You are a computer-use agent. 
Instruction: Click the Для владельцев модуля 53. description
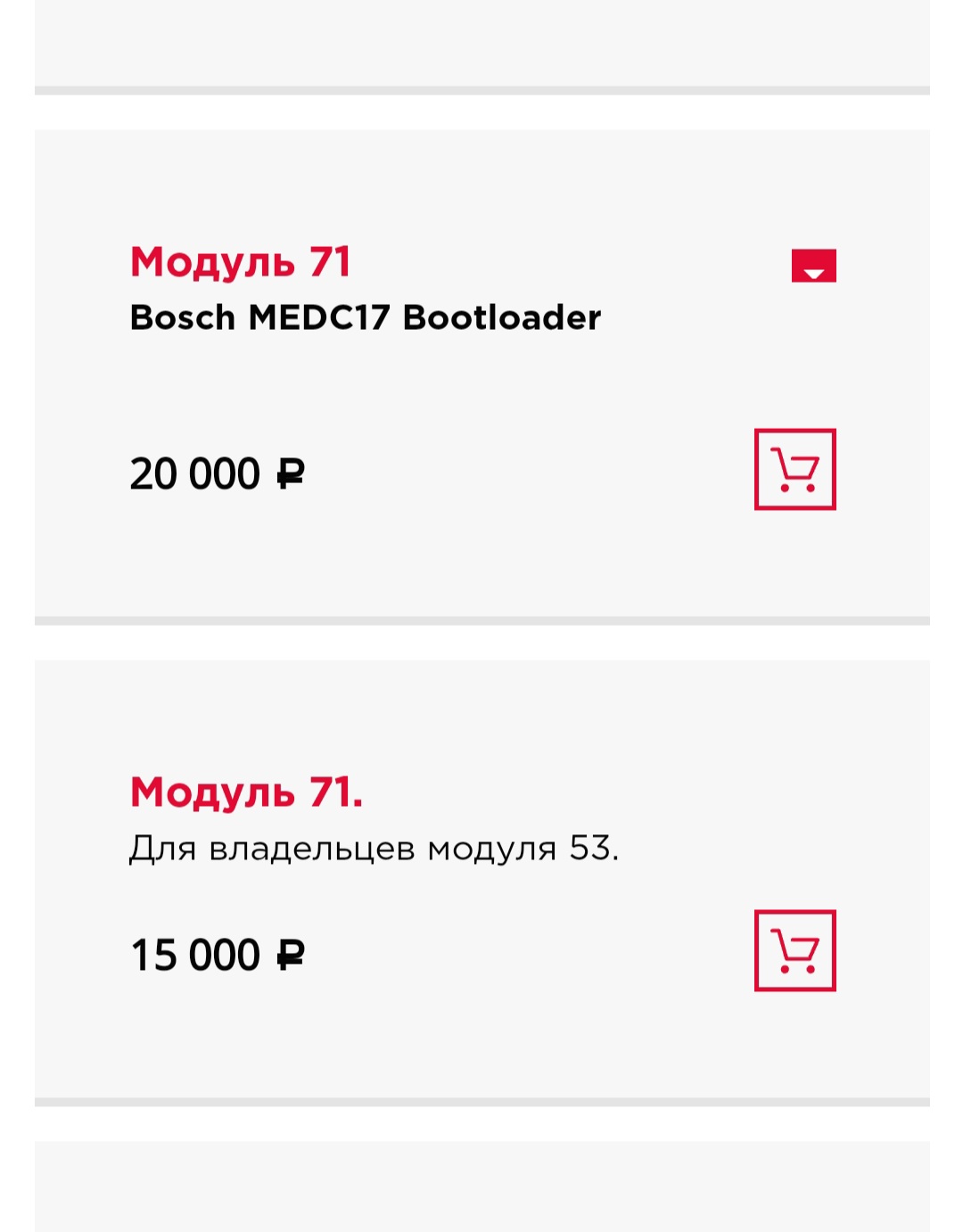[x=374, y=848]
